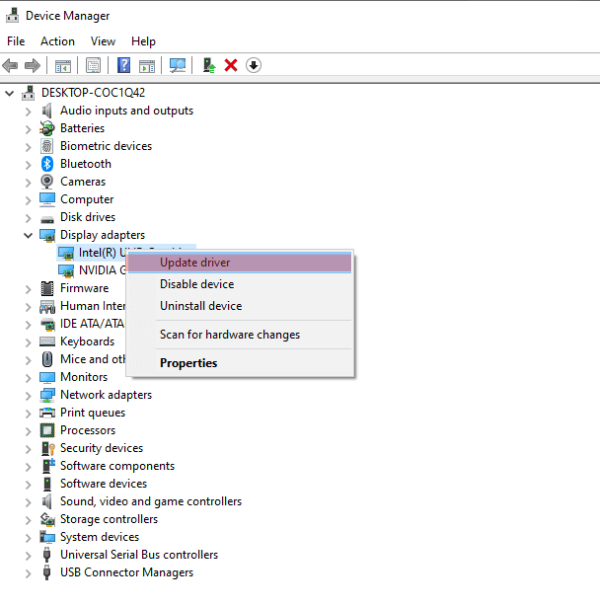Click the red X Uninstall device icon
The height and width of the screenshot is (600, 600).
(231, 65)
